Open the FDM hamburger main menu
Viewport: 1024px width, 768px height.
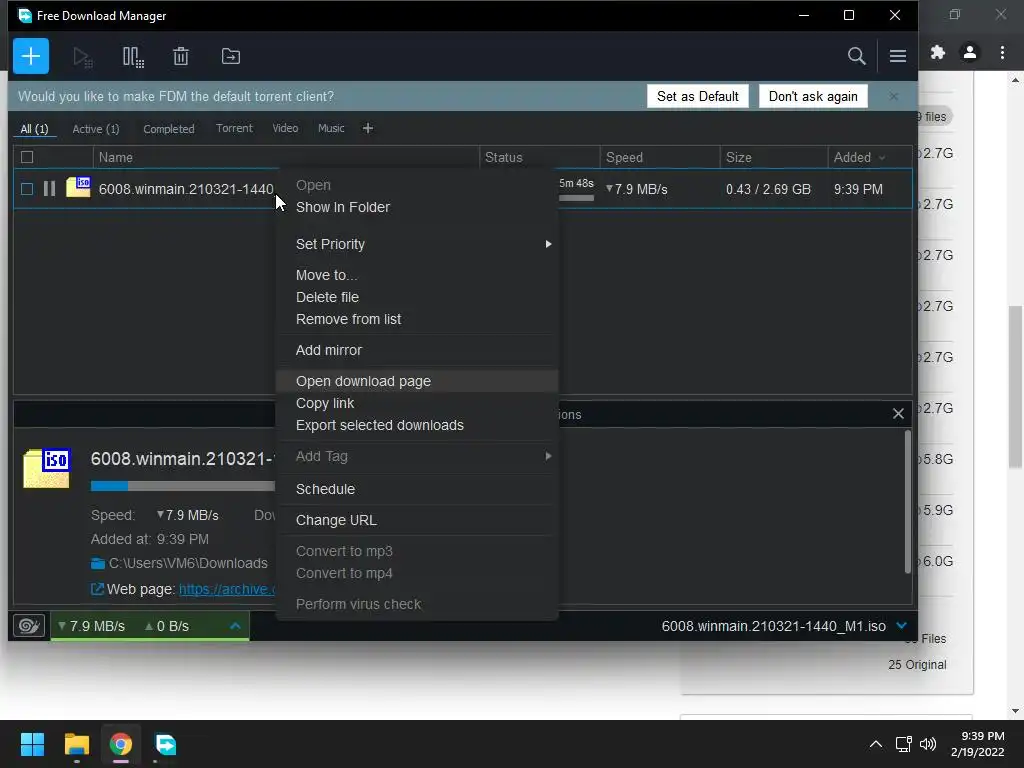point(897,56)
